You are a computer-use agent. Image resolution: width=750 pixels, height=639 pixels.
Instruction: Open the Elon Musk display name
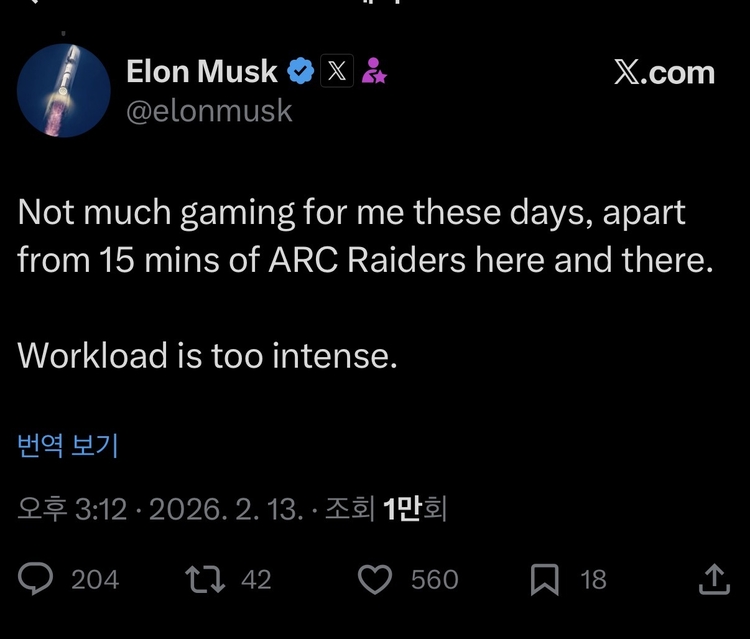tap(202, 72)
